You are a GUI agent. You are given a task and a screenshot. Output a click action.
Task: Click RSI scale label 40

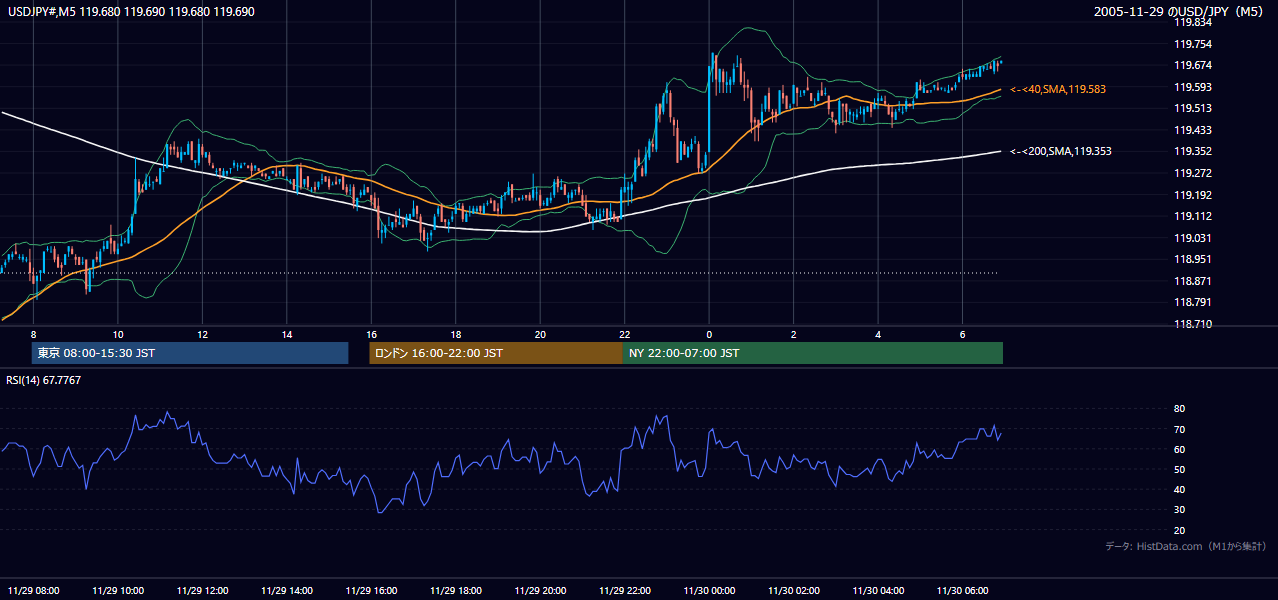tap(1179, 489)
